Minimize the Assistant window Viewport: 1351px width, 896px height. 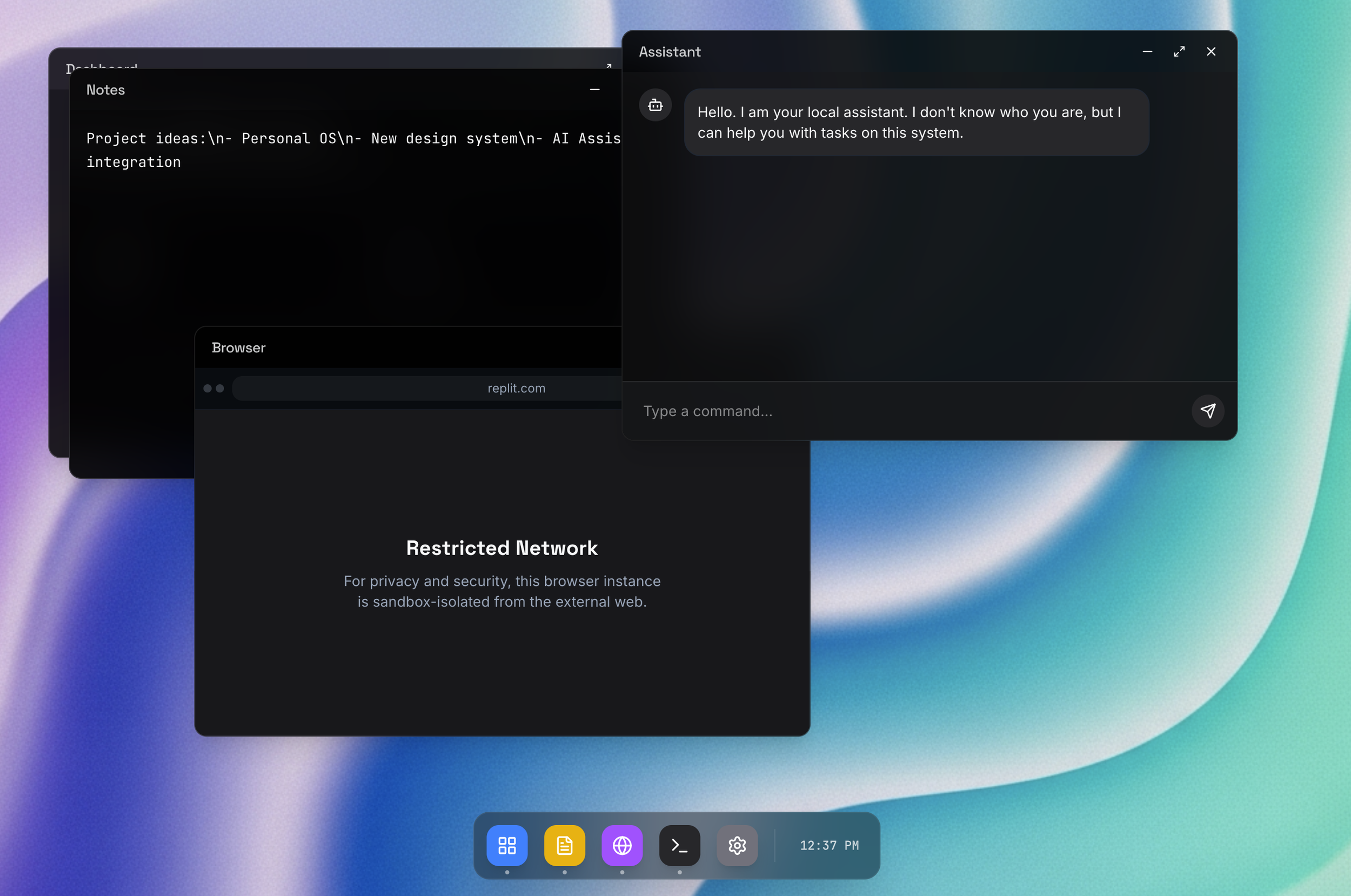1147,51
